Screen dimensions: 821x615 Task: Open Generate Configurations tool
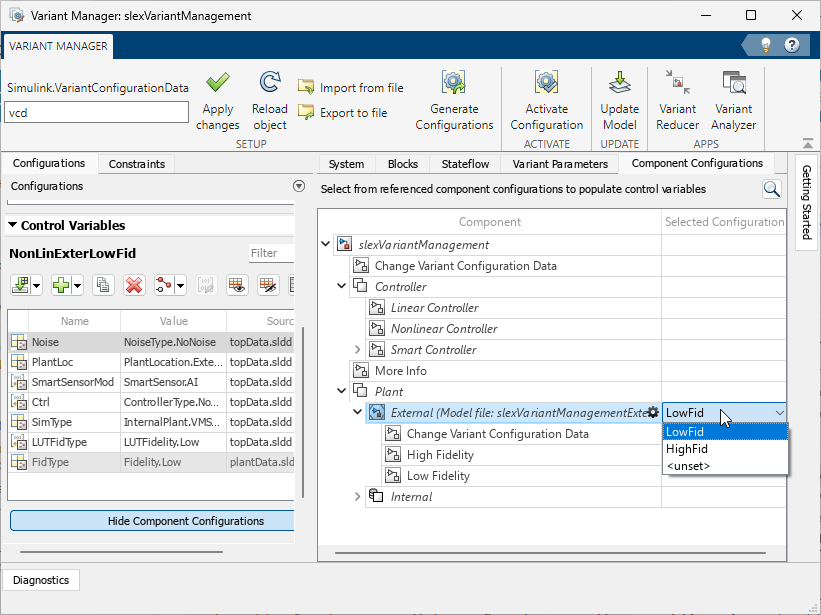(x=454, y=84)
